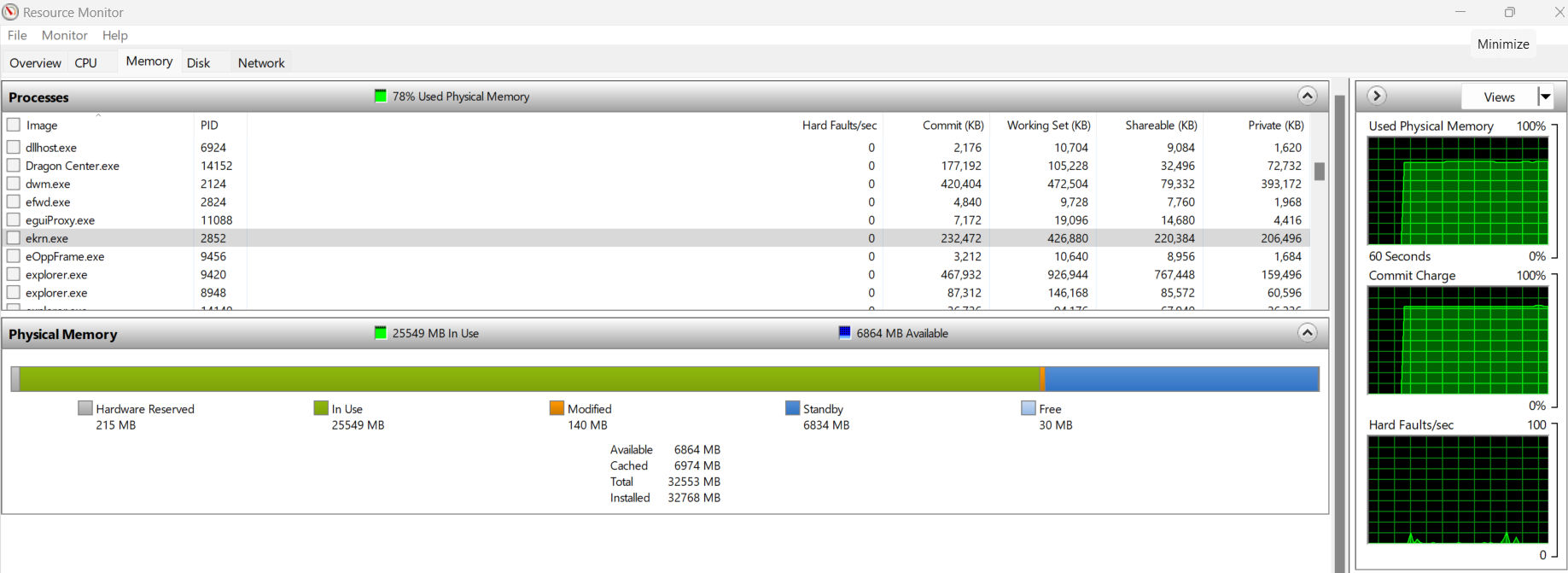
Task: Check the Dragon Center.exe process checkbox
Action: point(14,165)
